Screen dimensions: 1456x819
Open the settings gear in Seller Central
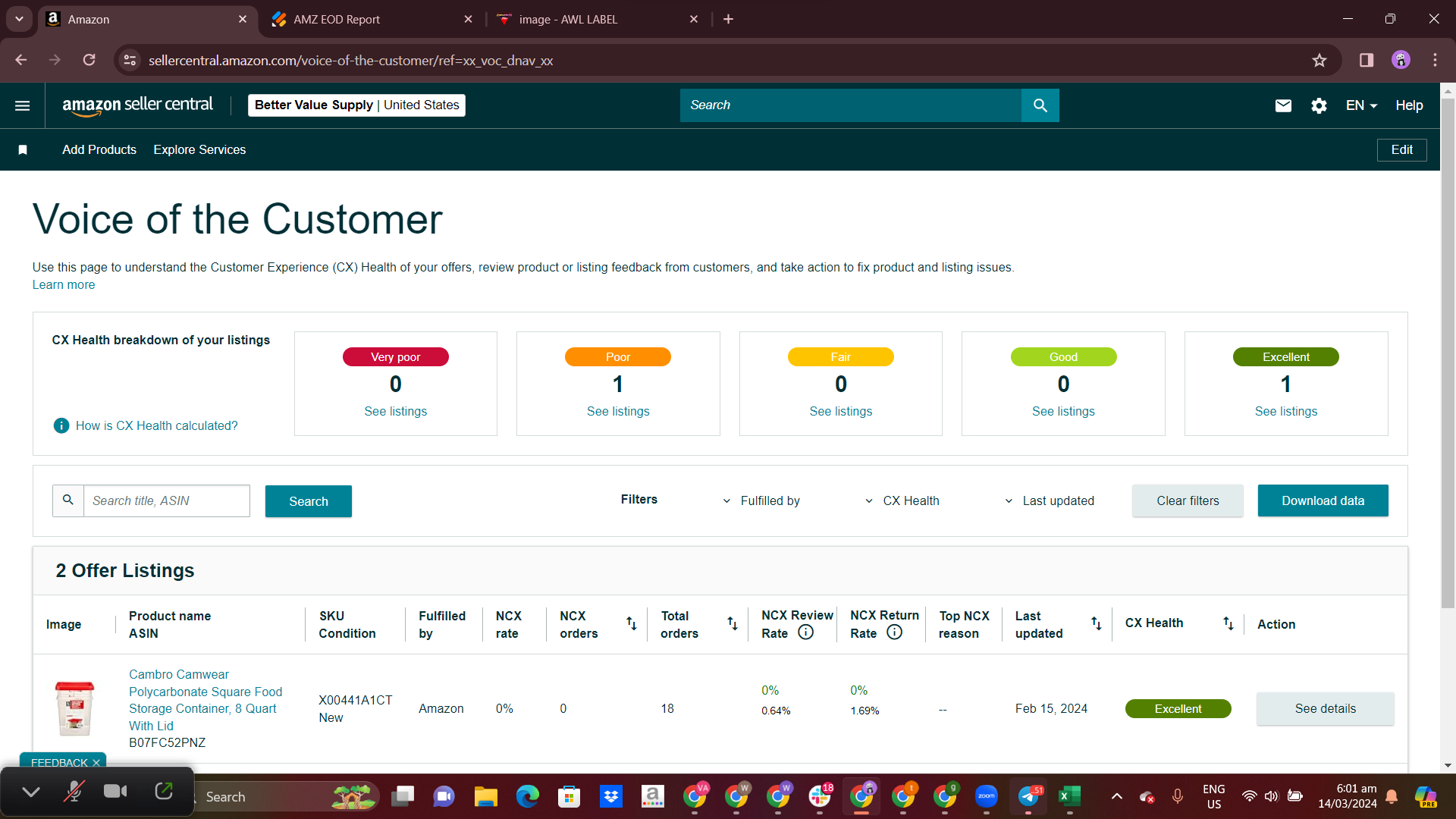click(1319, 105)
